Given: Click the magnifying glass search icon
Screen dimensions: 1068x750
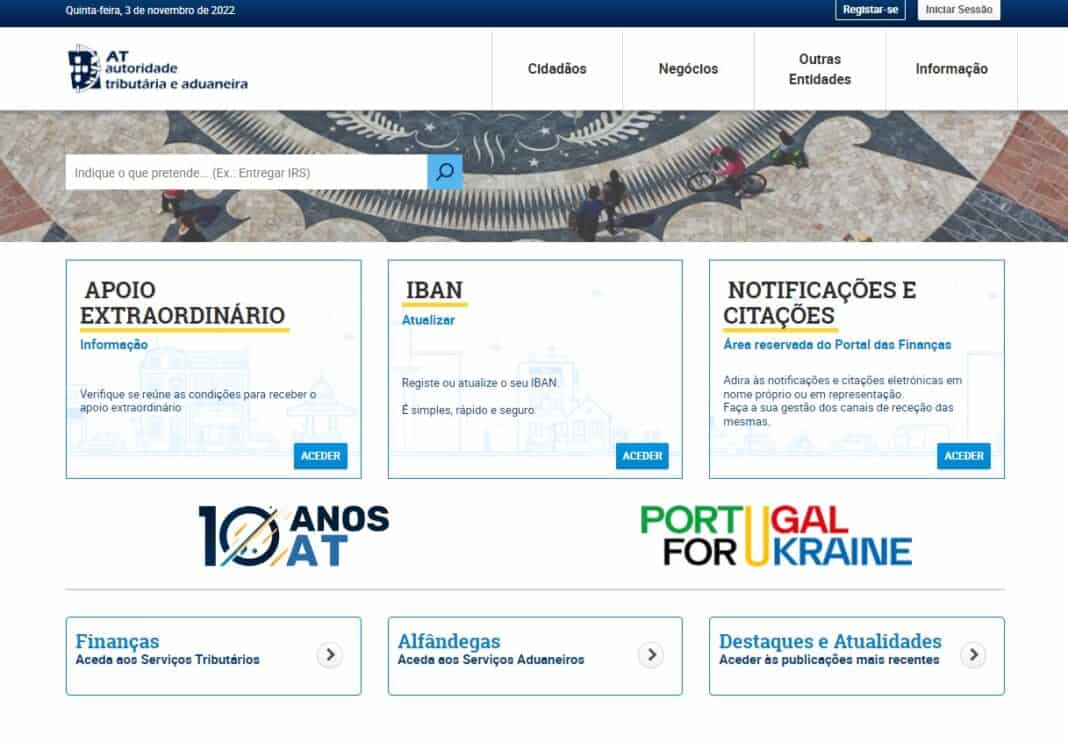Looking at the screenshot, I should tap(445, 172).
